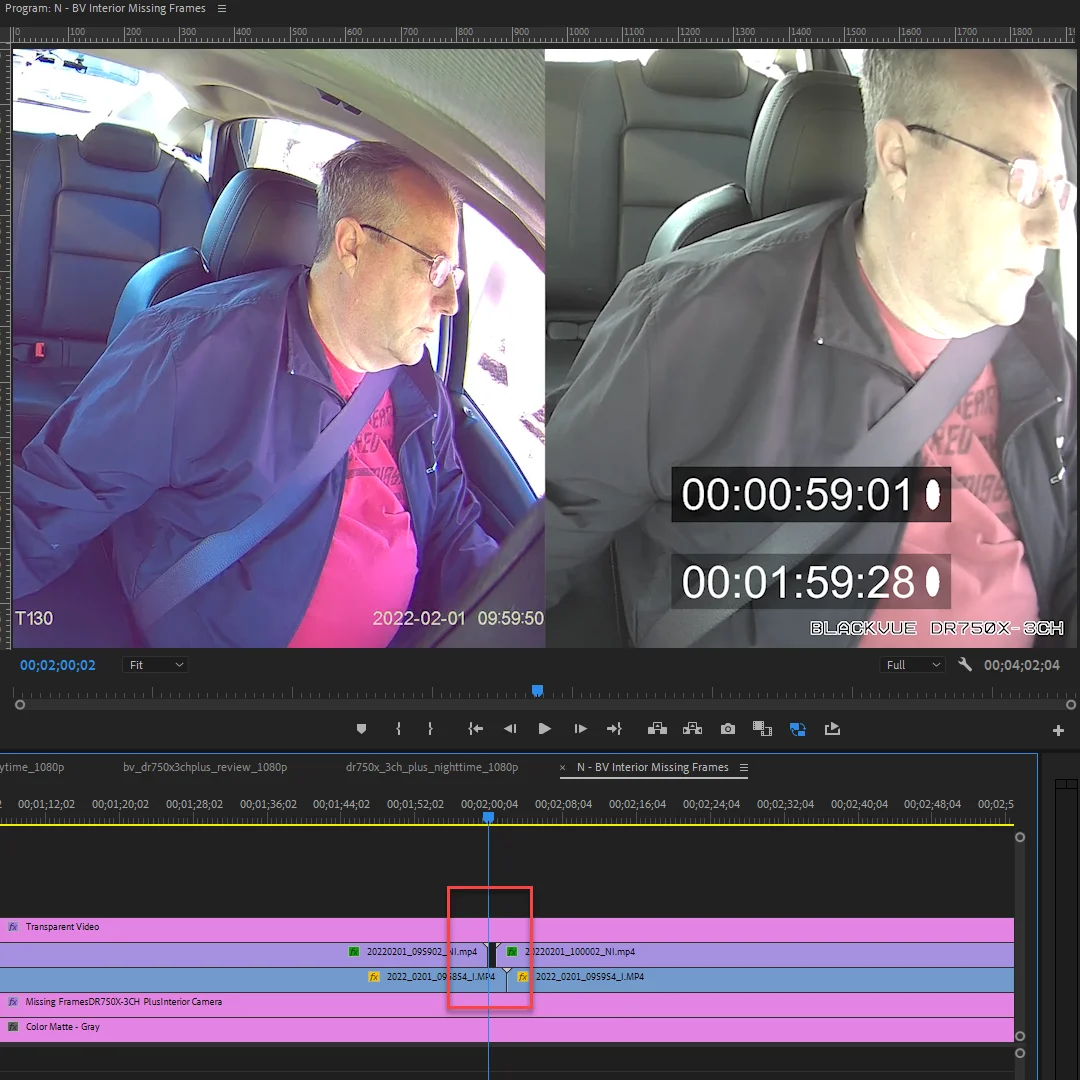Click the lowest timeline vertical scroll handle
This screenshot has height=1080, width=1080.
[1020, 1053]
